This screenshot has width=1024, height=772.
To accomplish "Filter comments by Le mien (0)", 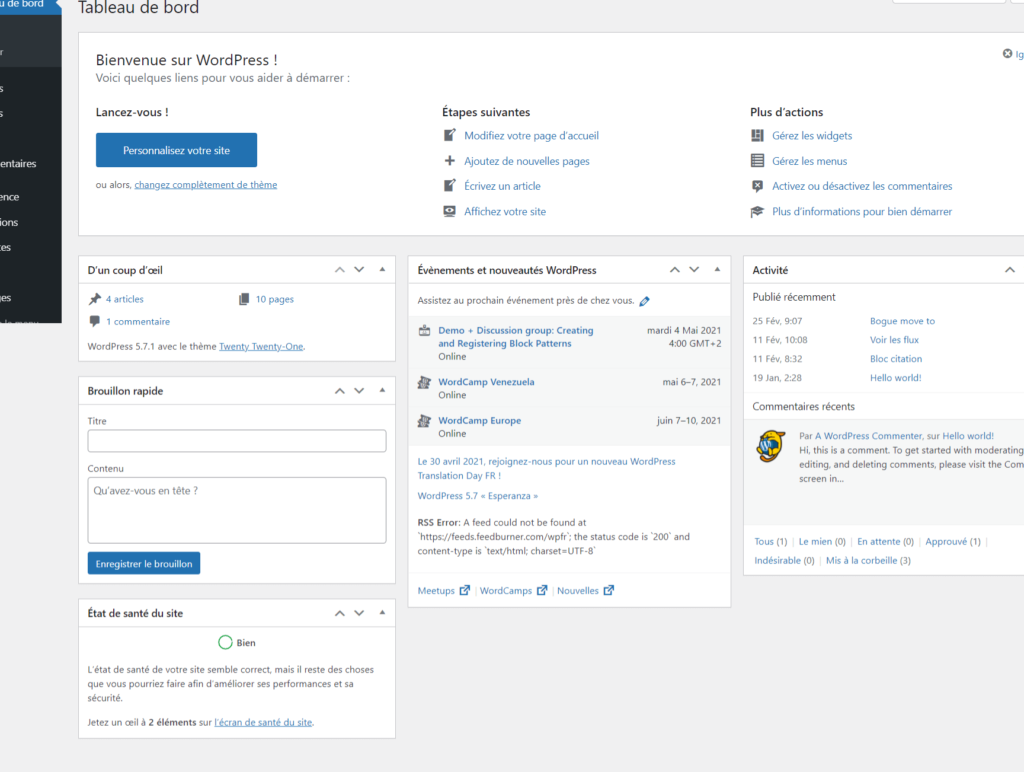I will [822, 541].
